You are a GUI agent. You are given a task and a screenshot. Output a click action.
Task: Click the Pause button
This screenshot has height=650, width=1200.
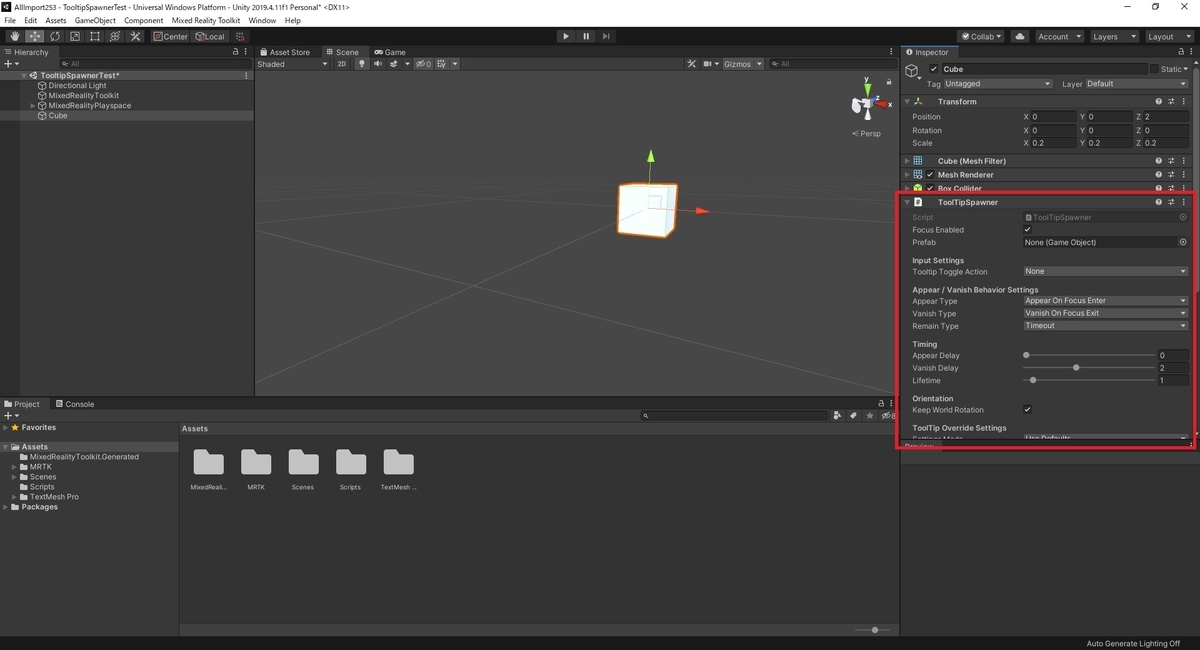(x=586, y=36)
